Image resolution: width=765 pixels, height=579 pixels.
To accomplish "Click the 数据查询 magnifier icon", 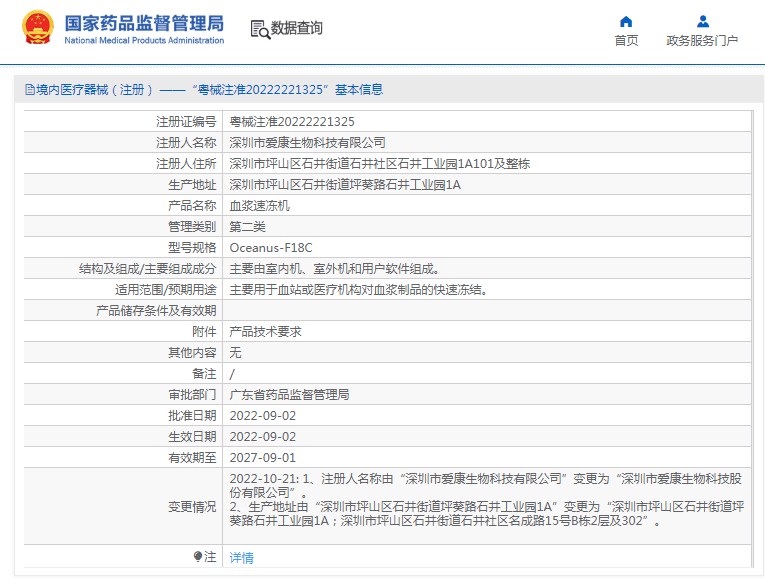I will [259, 29].
